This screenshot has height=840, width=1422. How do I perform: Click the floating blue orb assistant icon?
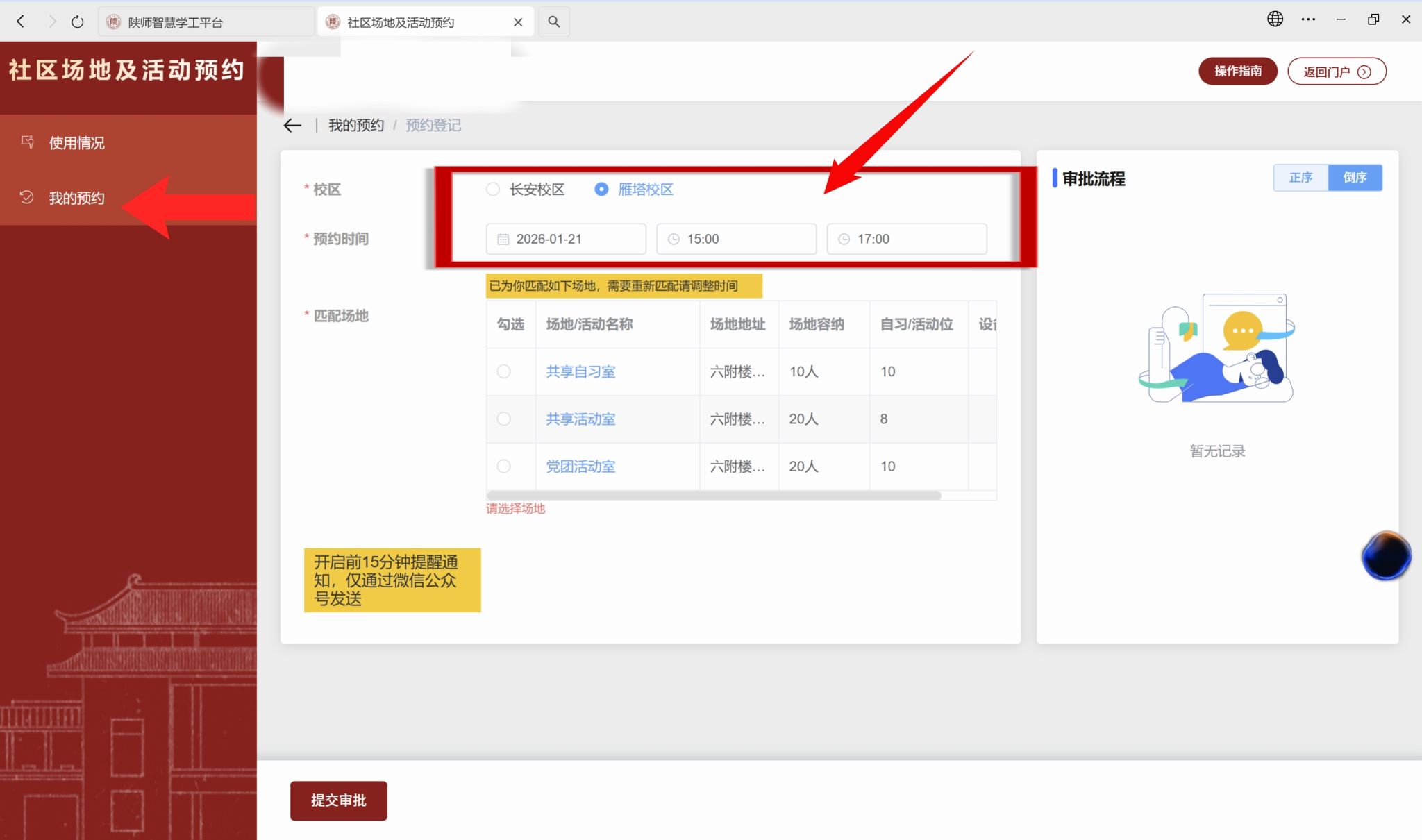click(x=1386, y=555)
